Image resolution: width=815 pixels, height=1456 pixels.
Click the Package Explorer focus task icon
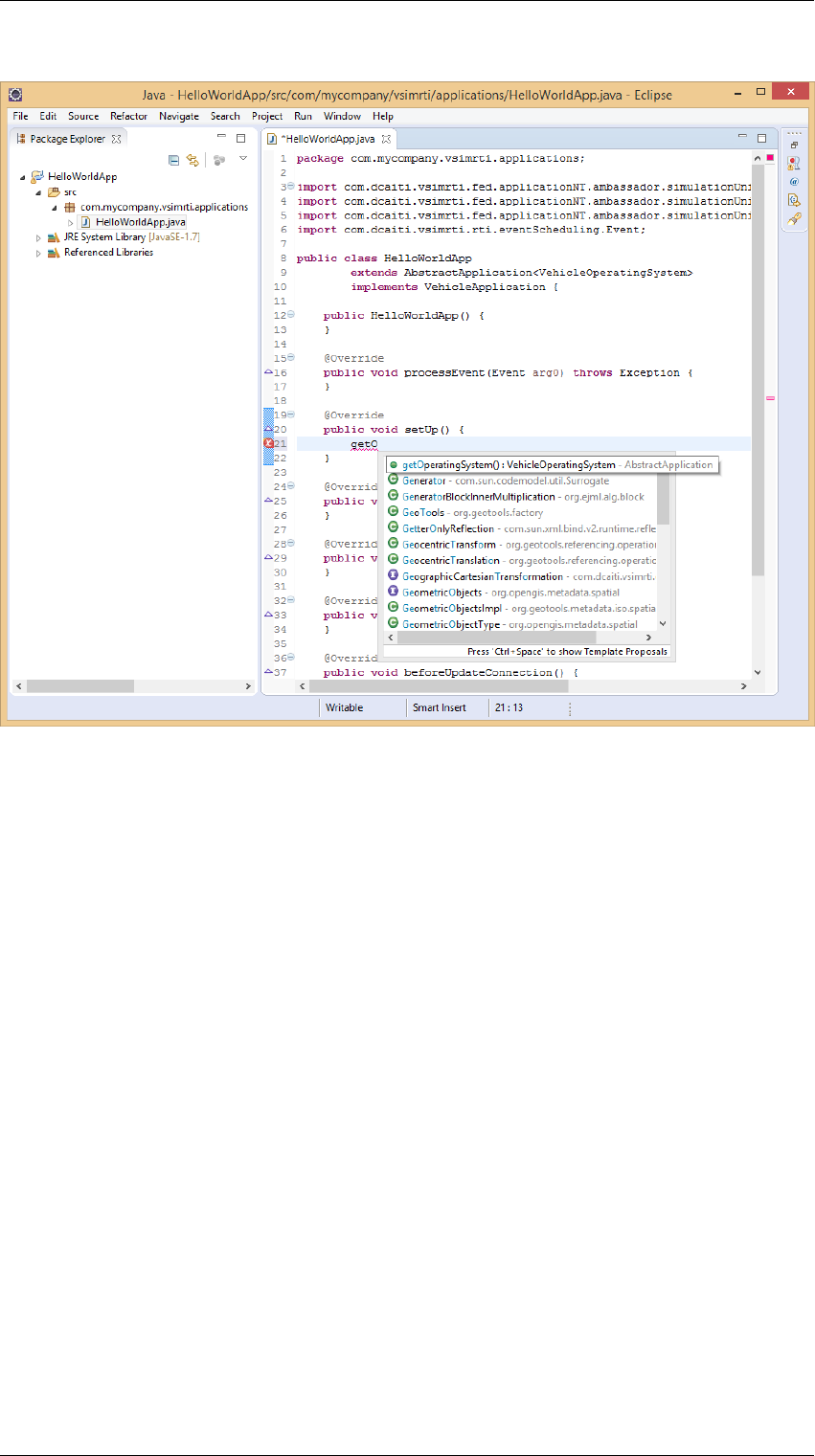pos(219,160)
